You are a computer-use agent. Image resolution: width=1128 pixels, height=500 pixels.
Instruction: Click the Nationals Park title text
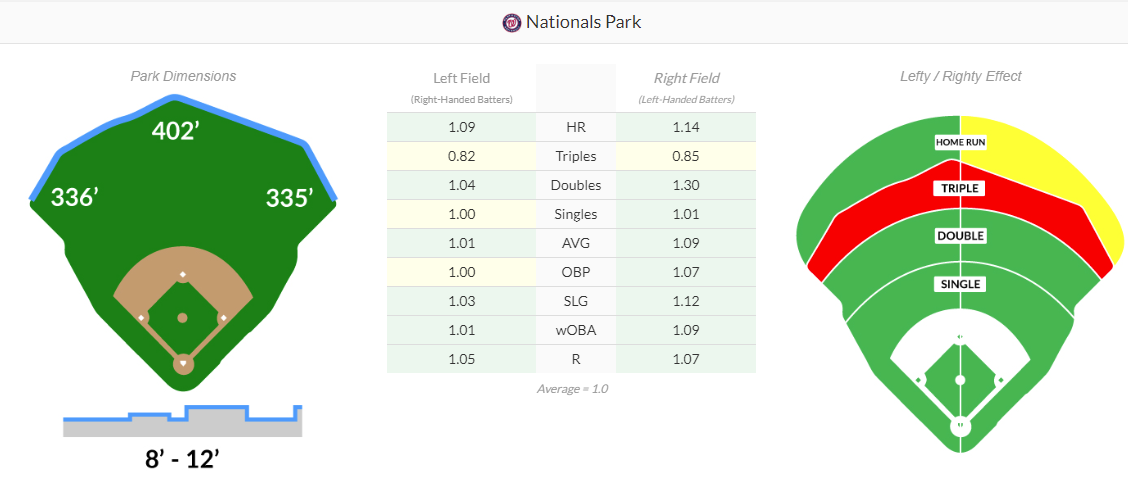coord(584,22)
